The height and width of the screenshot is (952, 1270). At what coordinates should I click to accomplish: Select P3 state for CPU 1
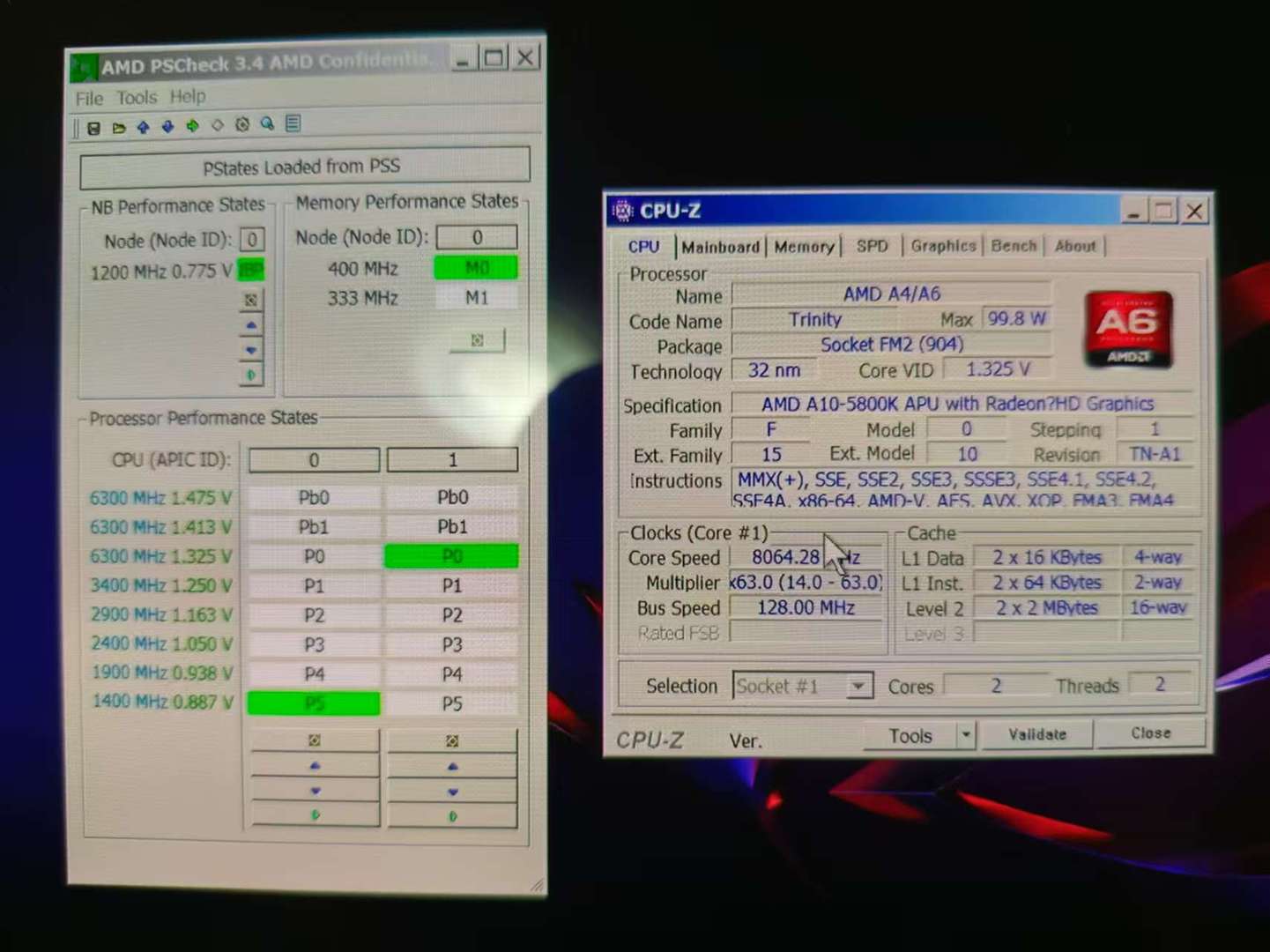coord(452,644)
